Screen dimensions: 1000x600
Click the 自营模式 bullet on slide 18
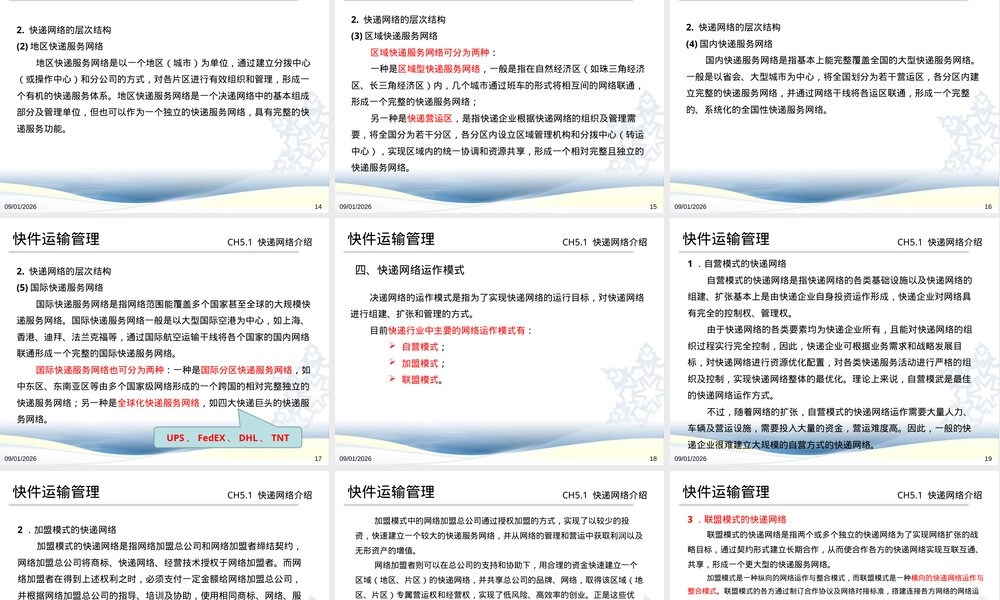pyautogui.click(x=420, y=347)
